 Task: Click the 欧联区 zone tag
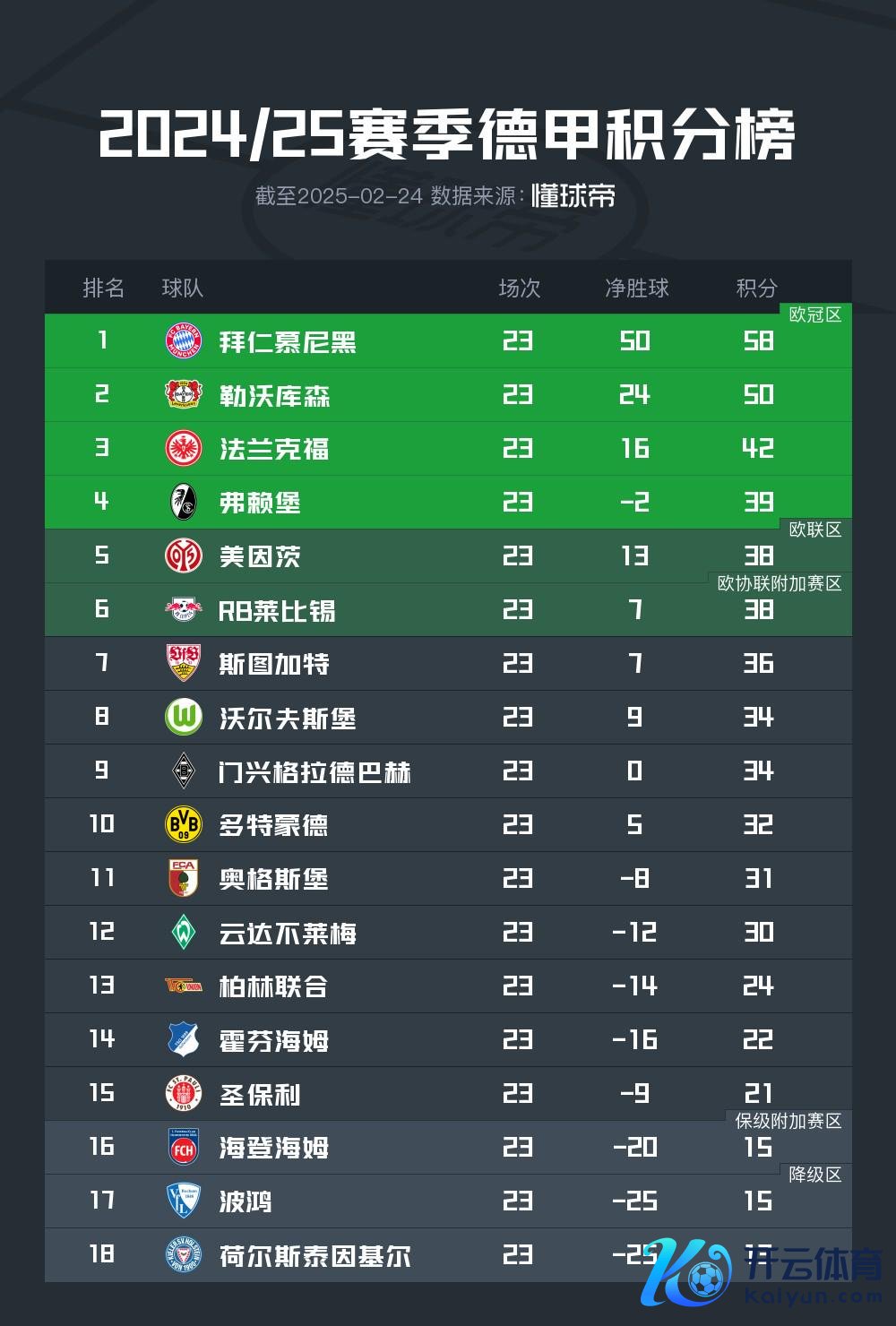coord(815,530)
